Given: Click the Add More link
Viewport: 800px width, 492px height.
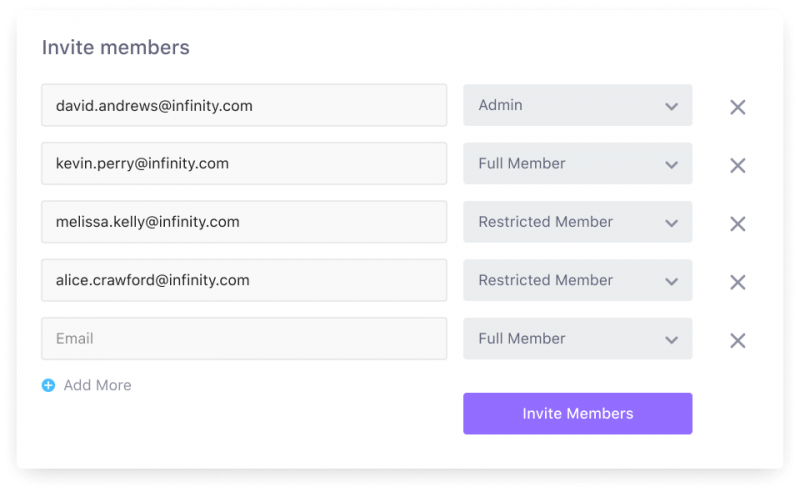Looking at the screenshot, I should pos(97,385).
